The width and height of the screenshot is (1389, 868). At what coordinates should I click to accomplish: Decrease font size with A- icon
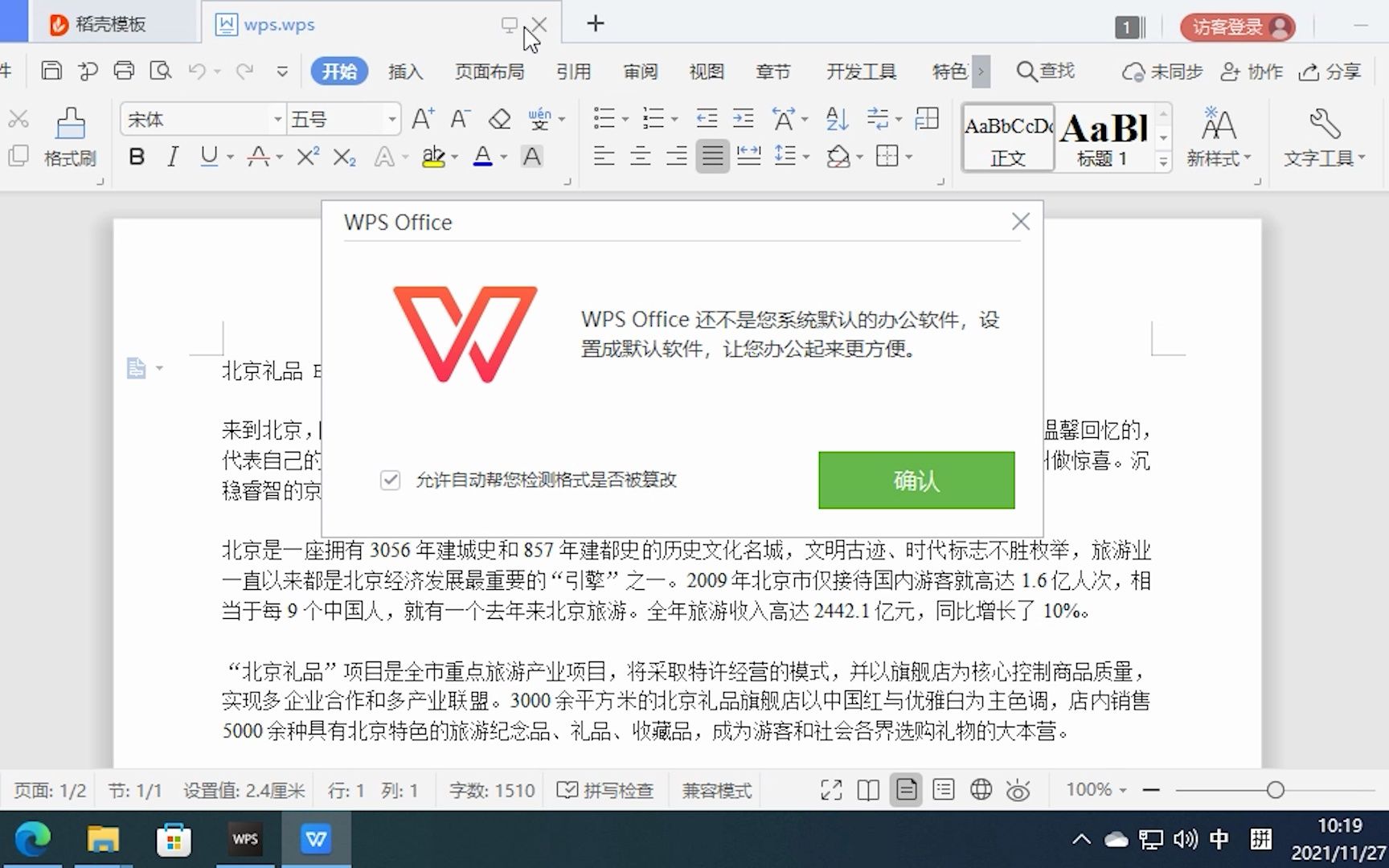coord(460,119)
